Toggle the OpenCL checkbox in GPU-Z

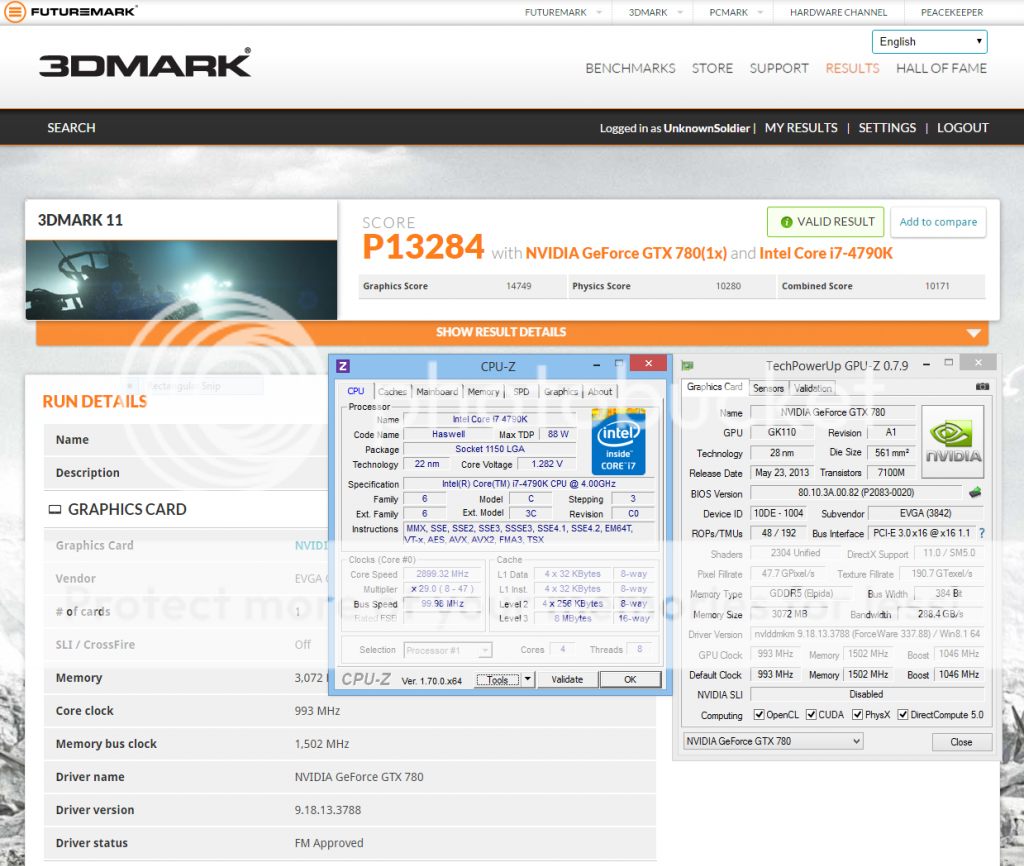click(x=758, y=714)
